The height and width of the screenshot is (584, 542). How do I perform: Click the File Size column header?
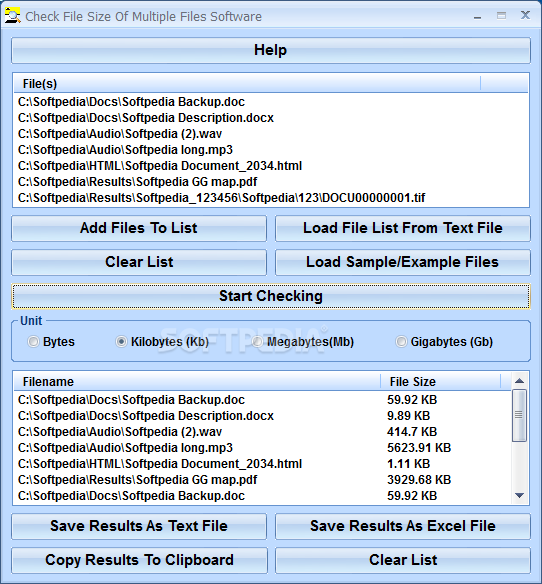(x=441, y=381)
